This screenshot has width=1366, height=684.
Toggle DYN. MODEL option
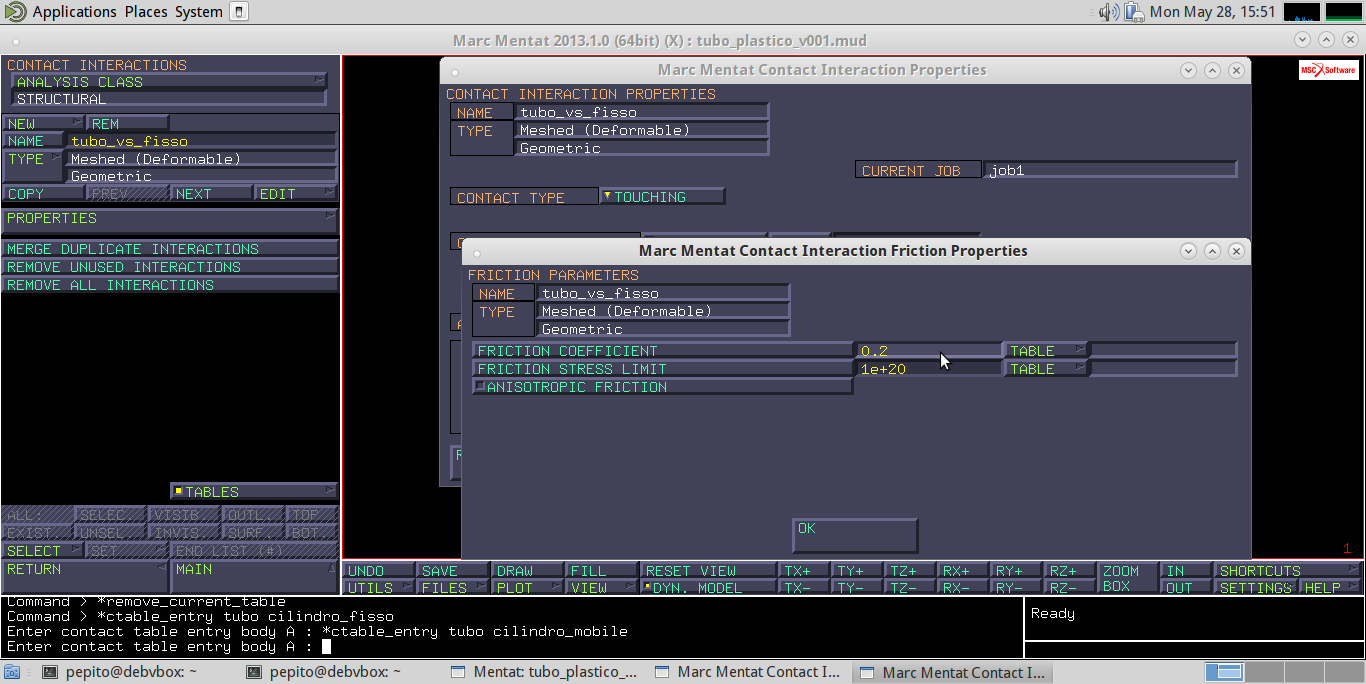coord(709,588)
